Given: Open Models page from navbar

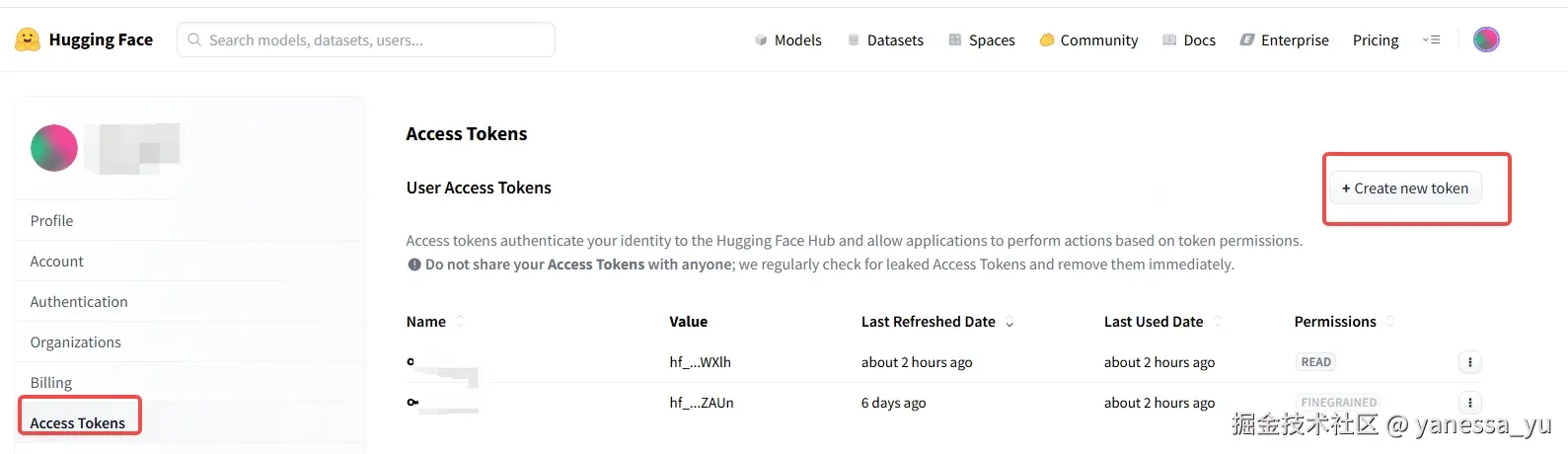Looking at the screenshot, I should 787,40.
